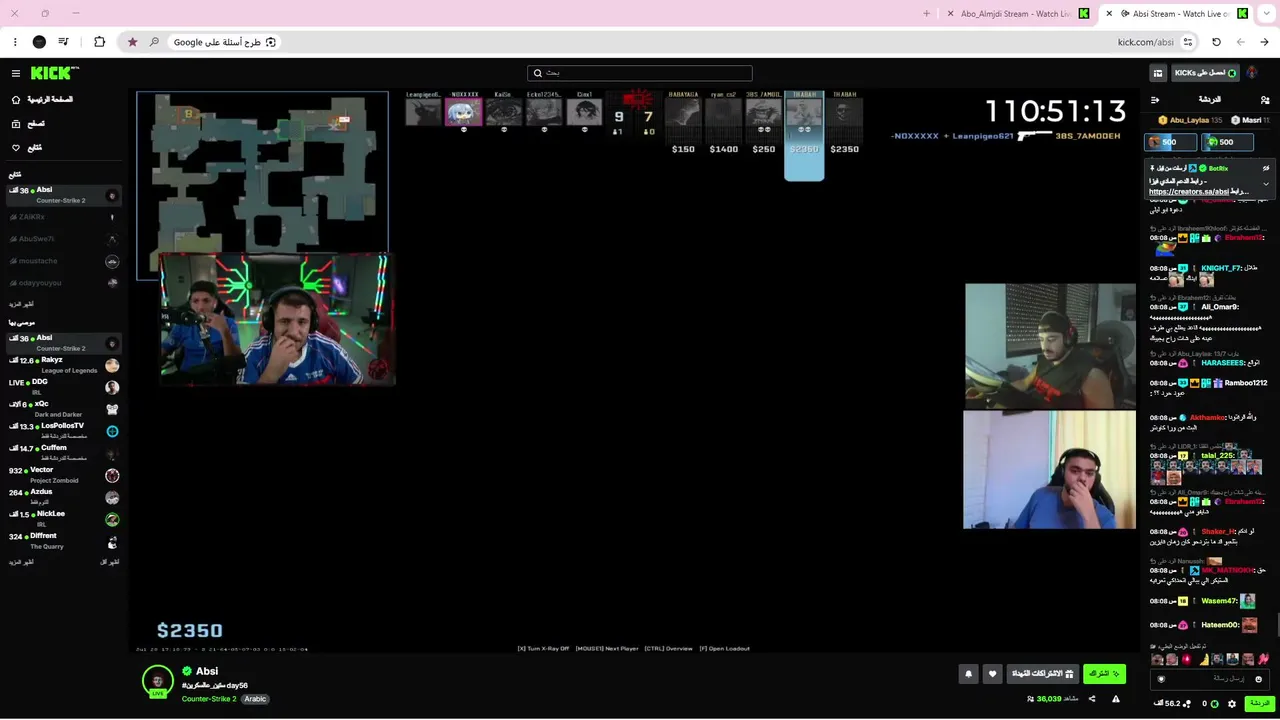
Task: Switch to Abo_Almjdi Stream browser tab
Action: coord(1018,14)
